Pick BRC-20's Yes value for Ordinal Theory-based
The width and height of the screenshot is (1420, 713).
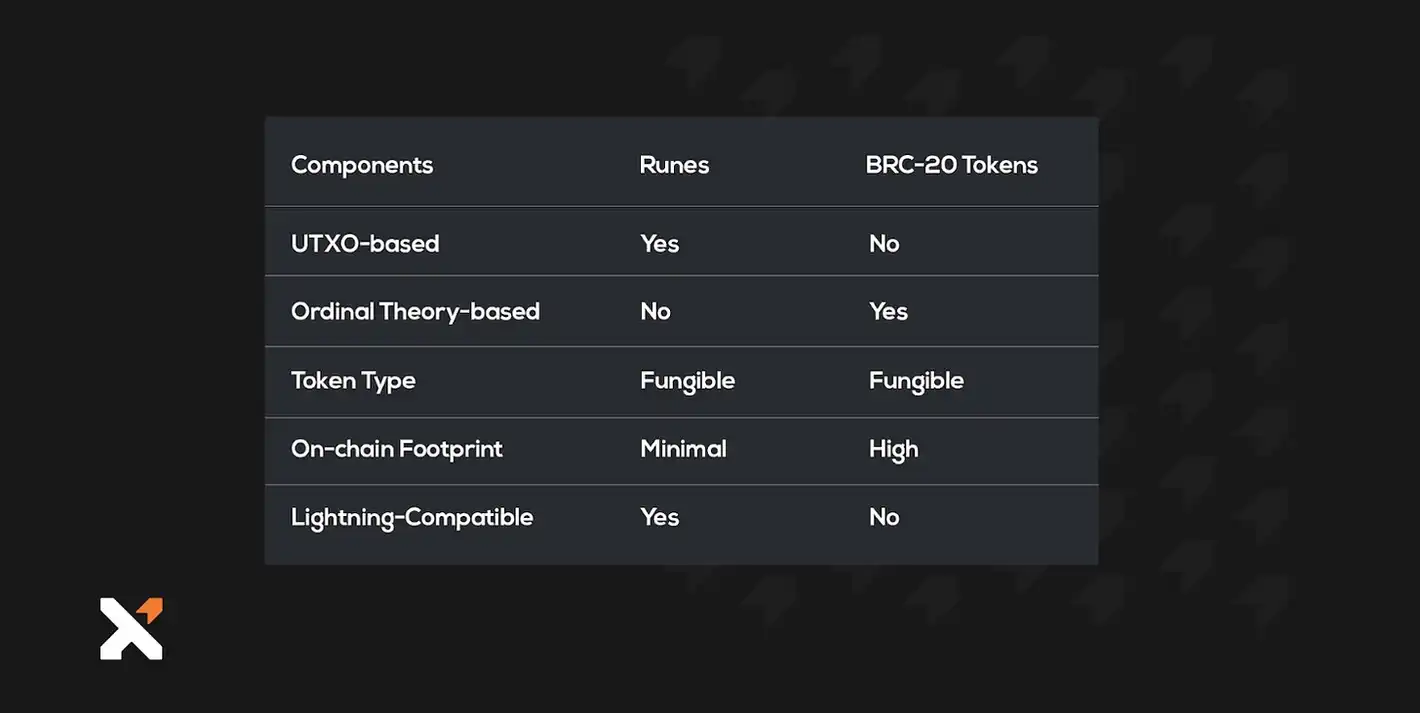click(888, 311)
